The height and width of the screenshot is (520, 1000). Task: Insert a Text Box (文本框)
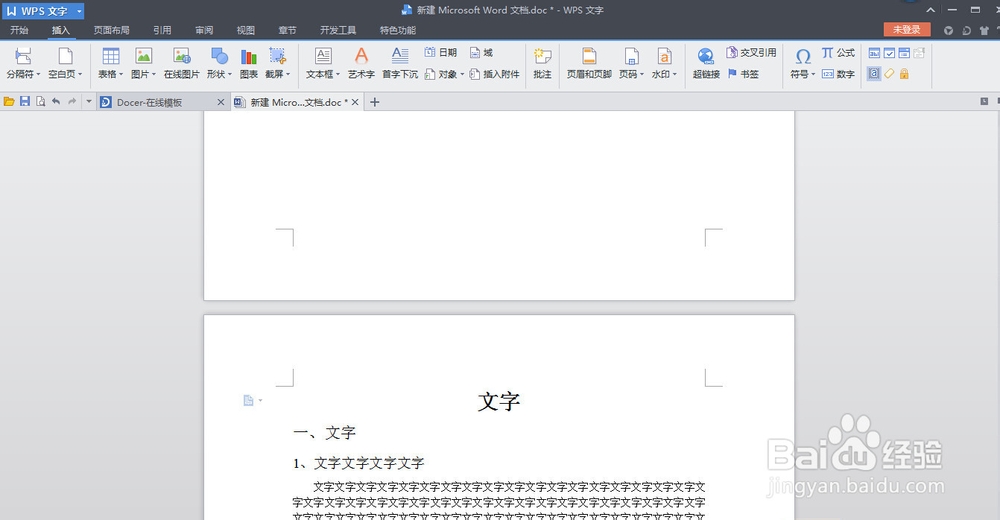click(323, 63)
